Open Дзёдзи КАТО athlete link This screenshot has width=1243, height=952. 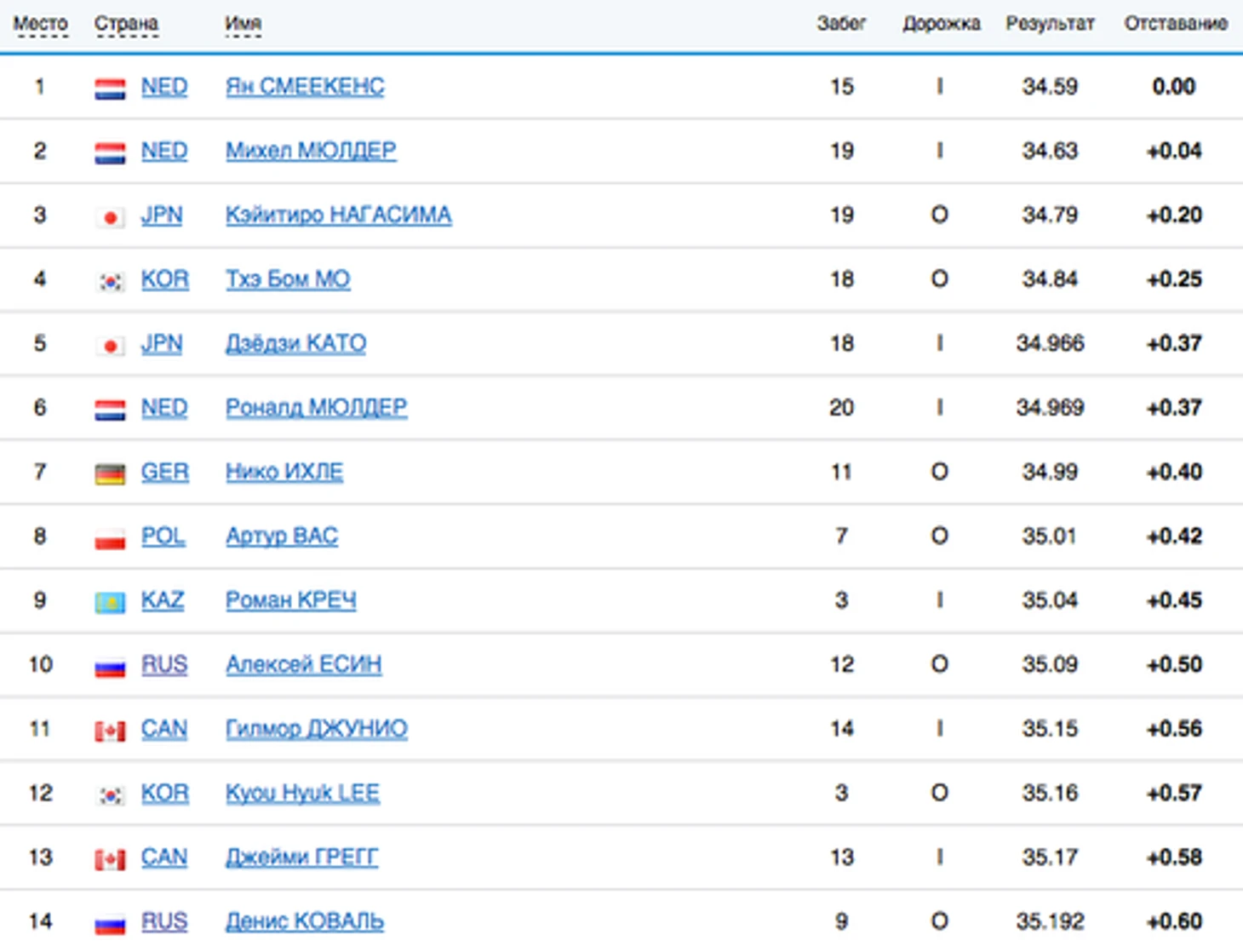click(x=295, y=343)
